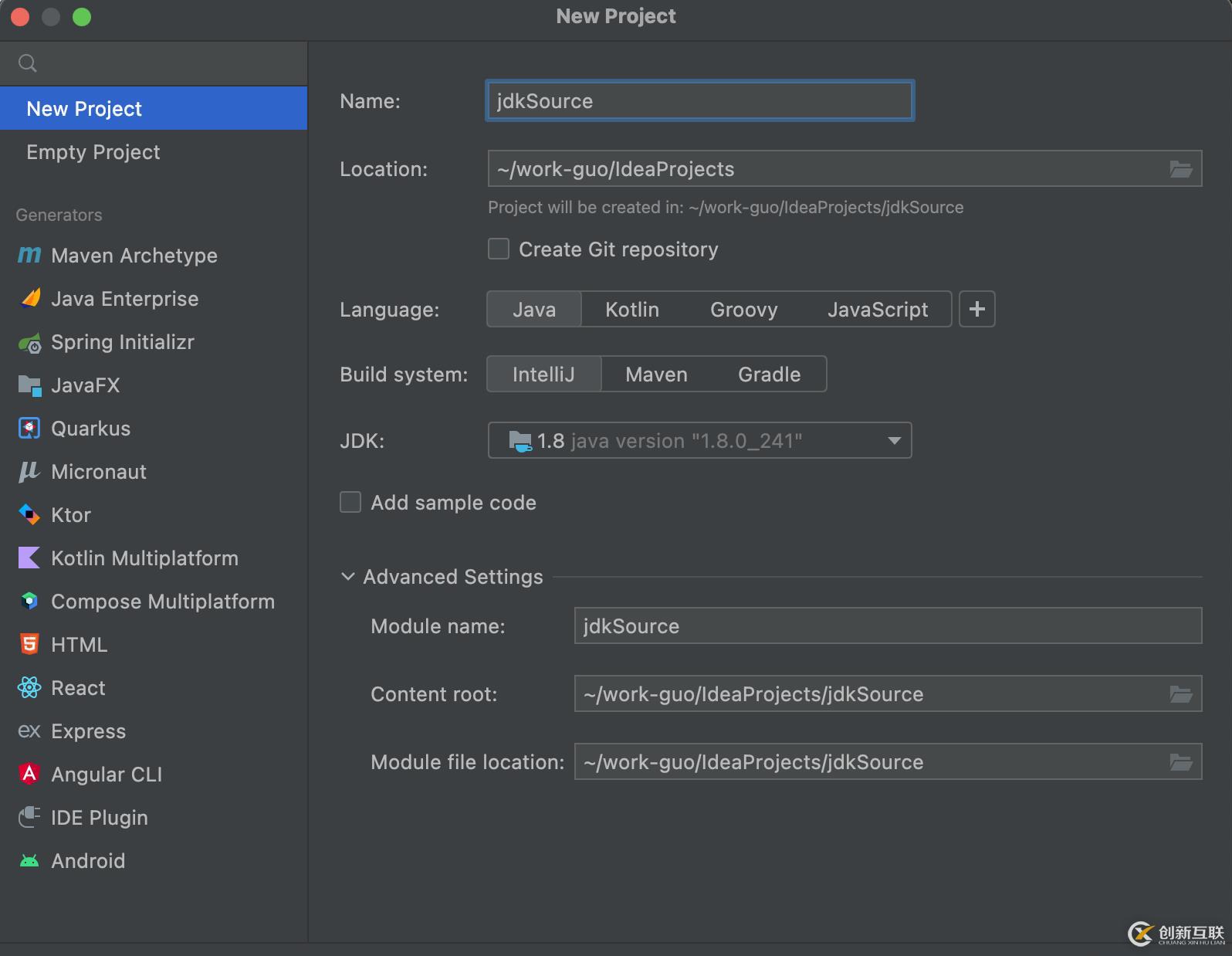1232x956 pixels.
Task: Choose Compose Multiplatform generator
Action: [x=154, y=601]
